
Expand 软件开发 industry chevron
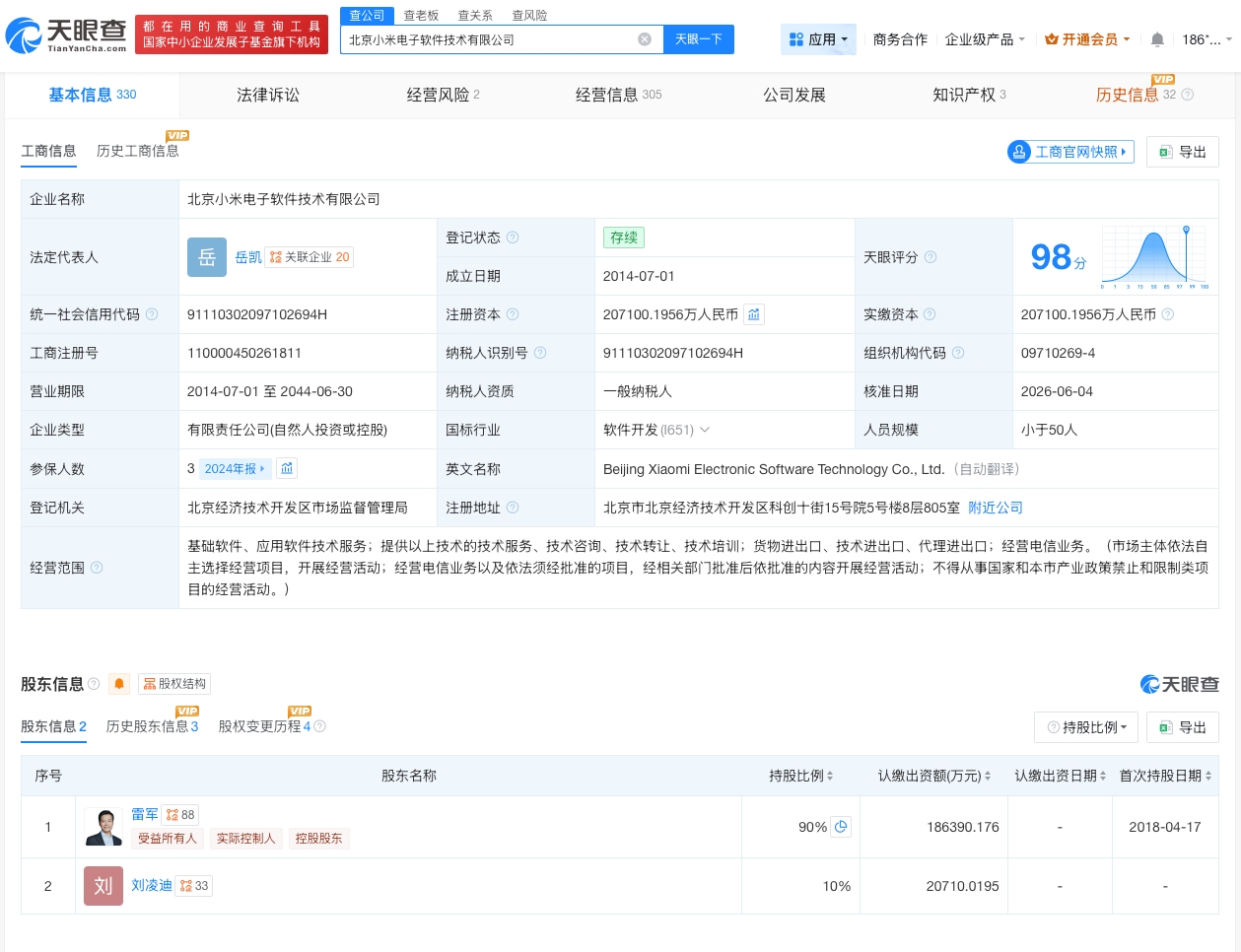705,430
